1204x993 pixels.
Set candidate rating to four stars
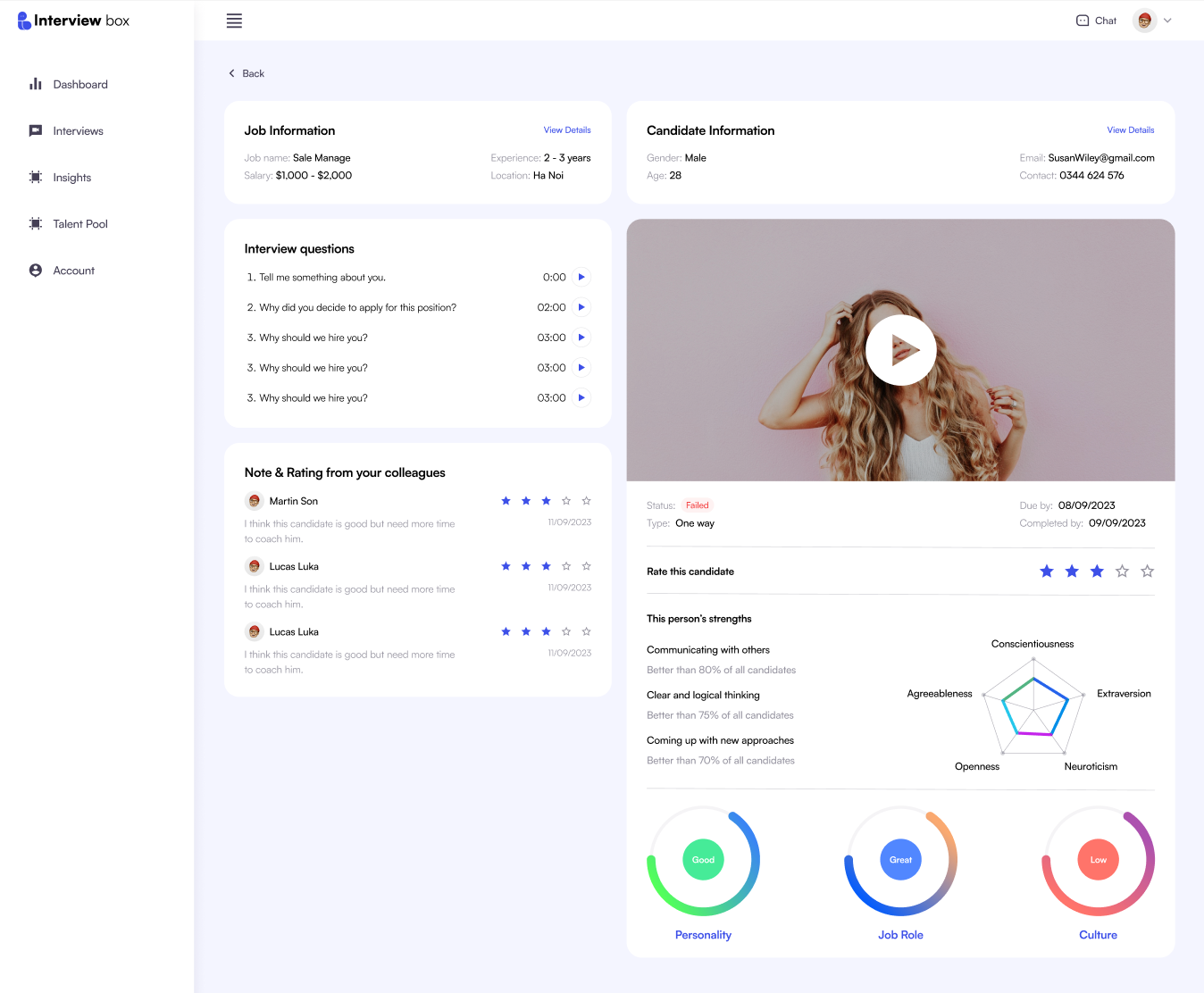1122,572
